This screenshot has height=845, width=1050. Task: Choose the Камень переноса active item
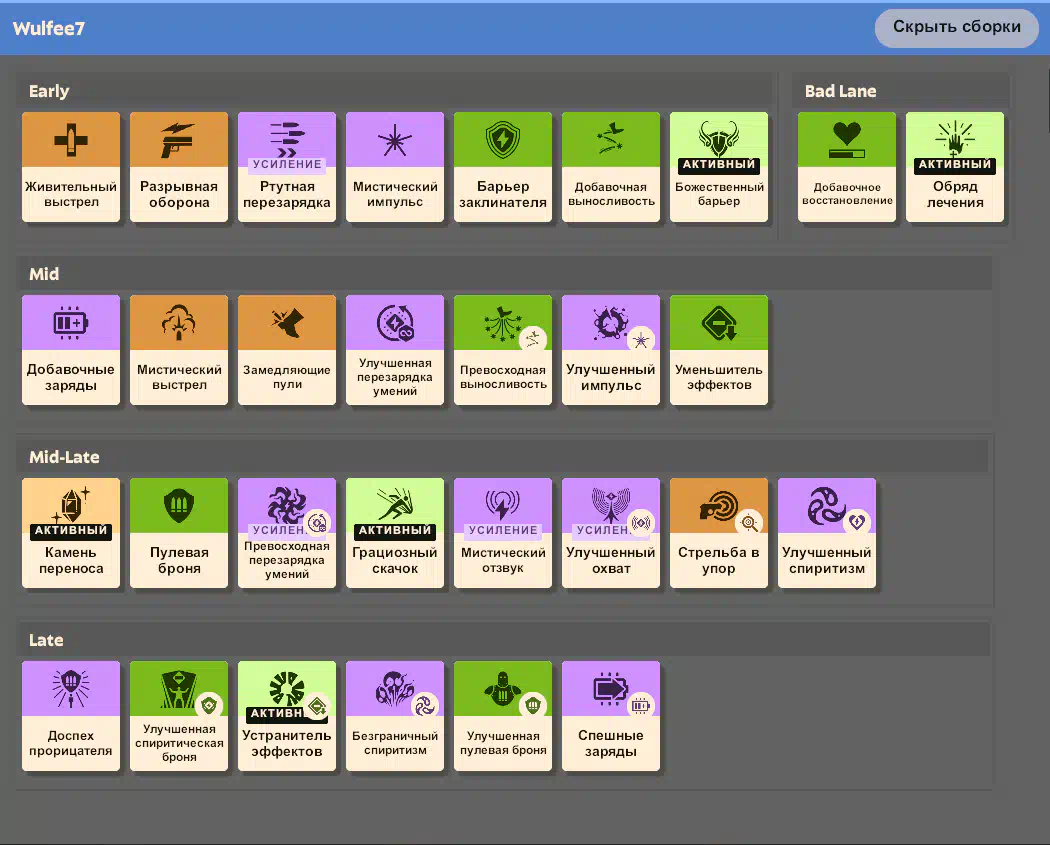pos(71,533)
